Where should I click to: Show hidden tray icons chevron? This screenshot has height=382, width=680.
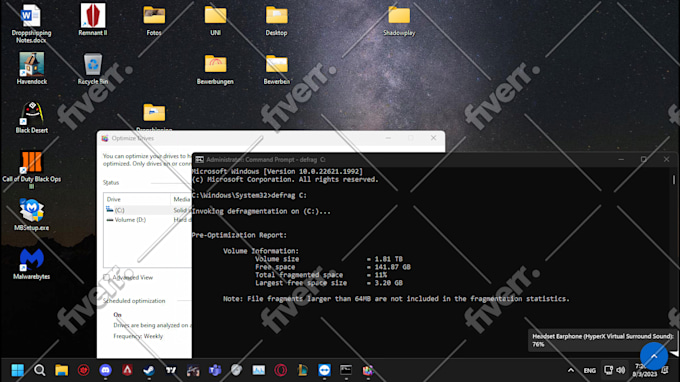(x=571, y=370)
